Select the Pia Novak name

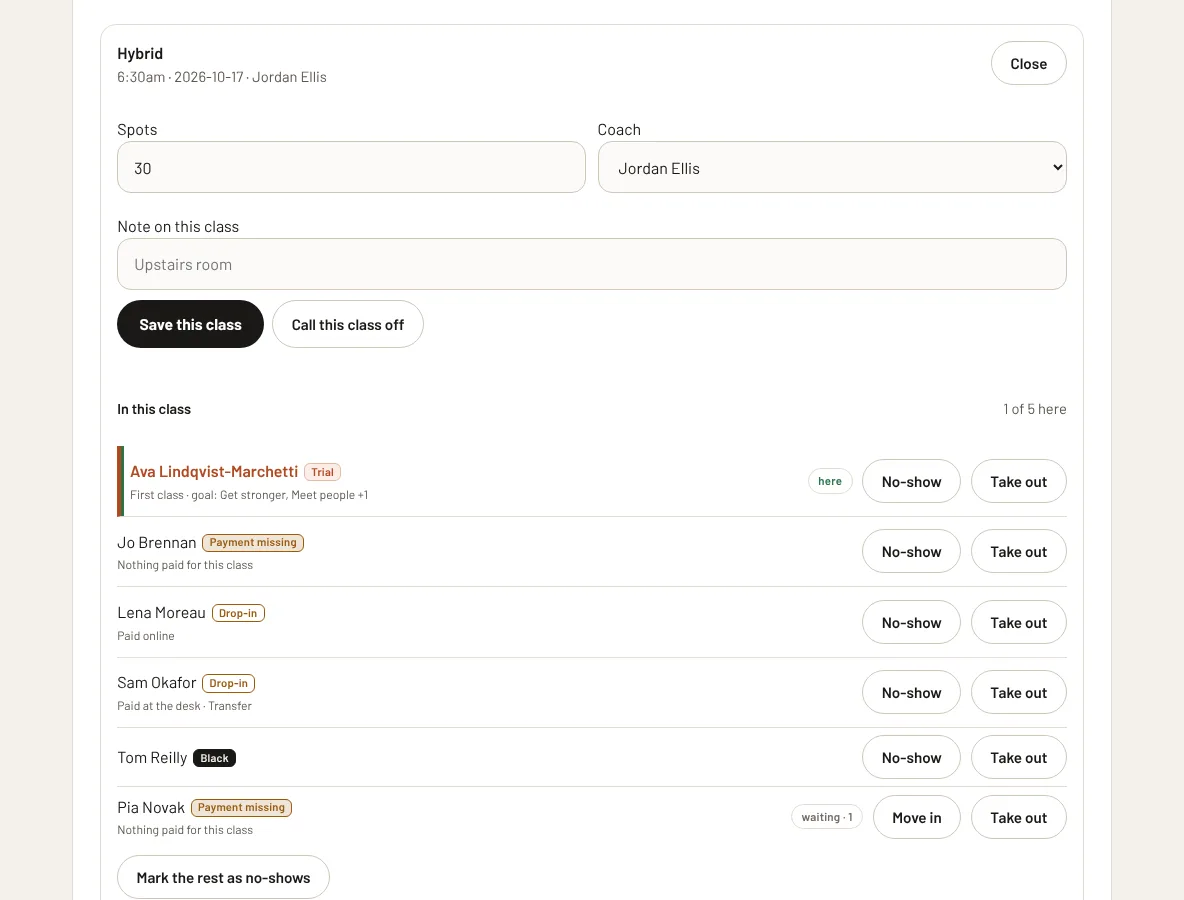pyautogui.click(x=150, y=807)
